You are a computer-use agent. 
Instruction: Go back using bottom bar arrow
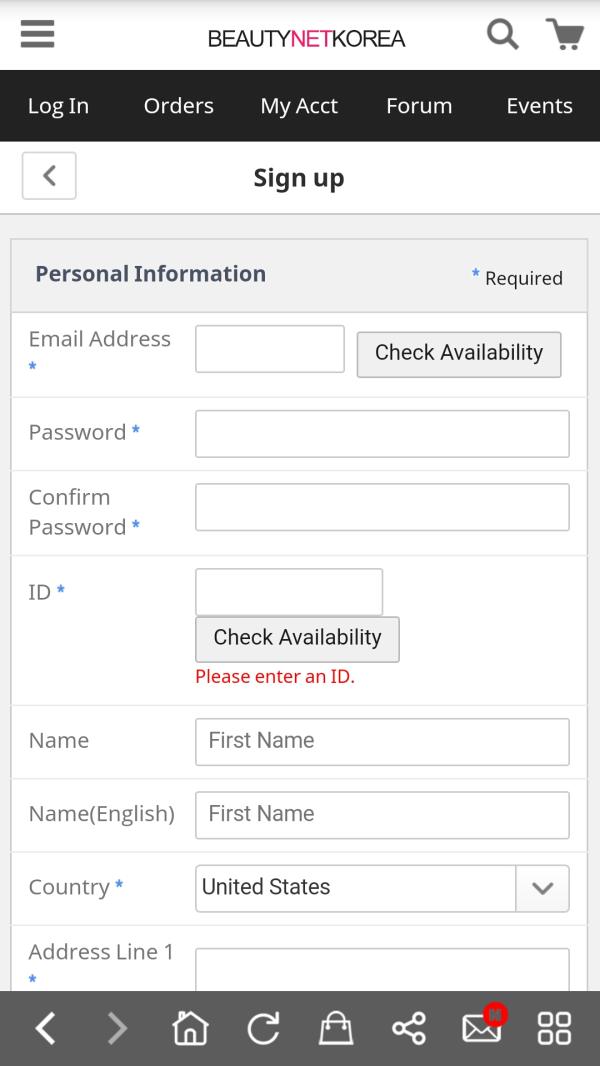coord(46,1027)
